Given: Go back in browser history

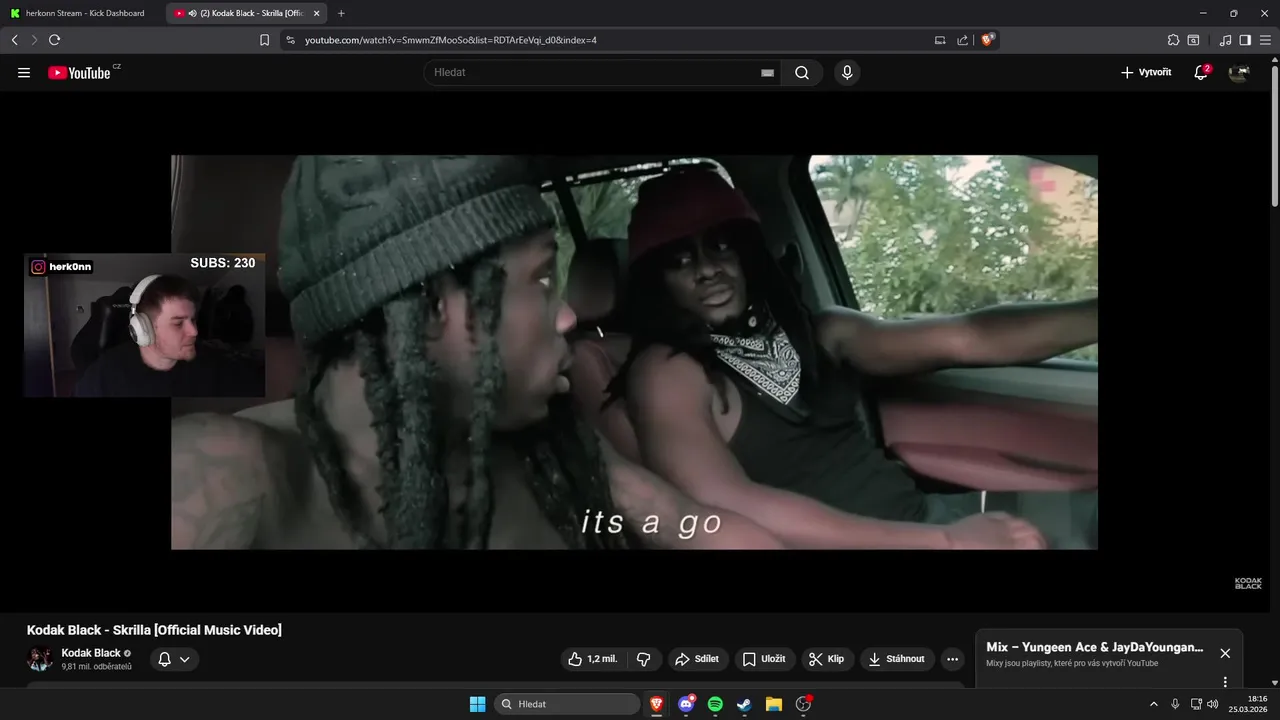Looking at the screenshot, I should pos(15,40).
